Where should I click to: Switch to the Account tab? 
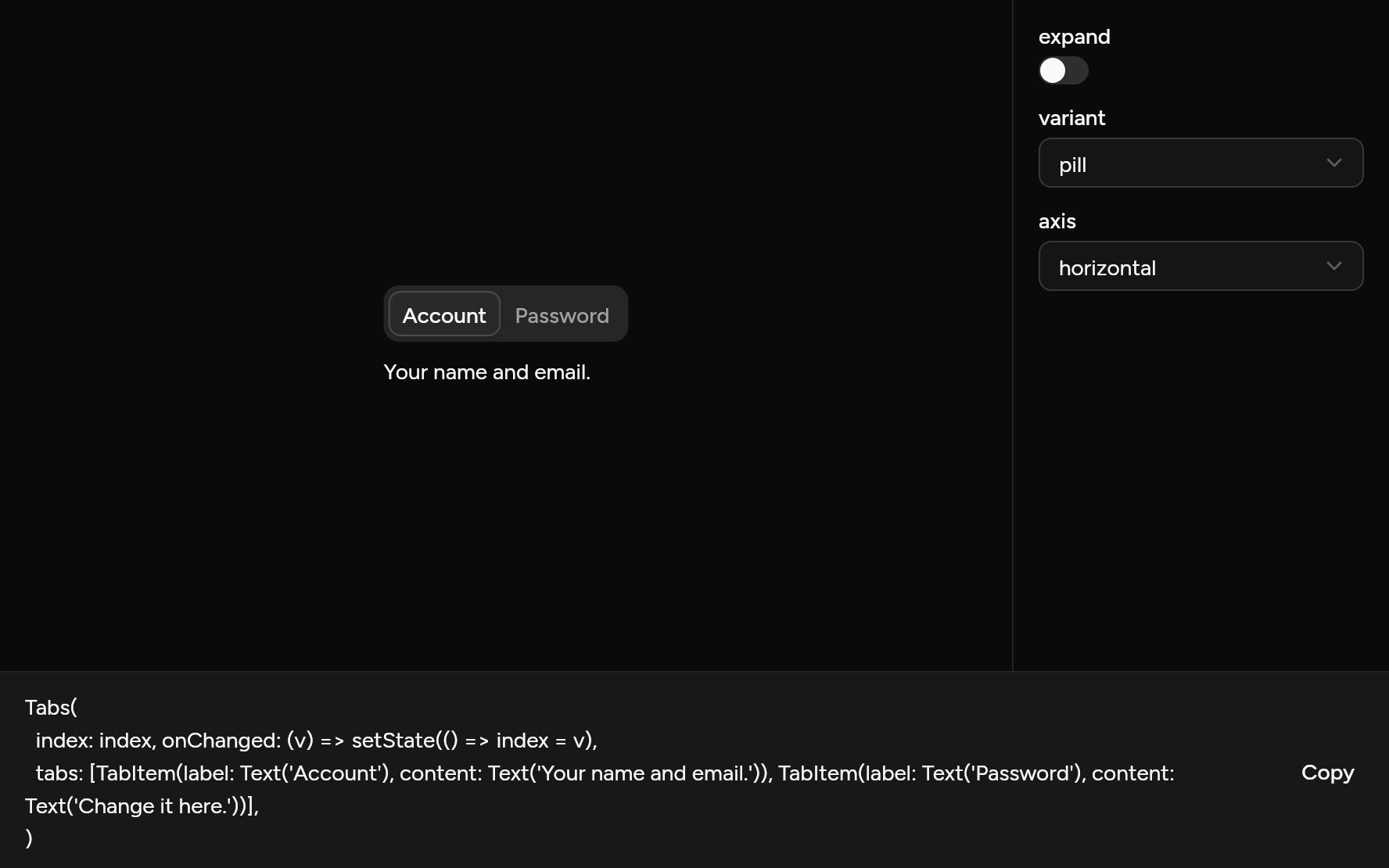coord(444,314)
